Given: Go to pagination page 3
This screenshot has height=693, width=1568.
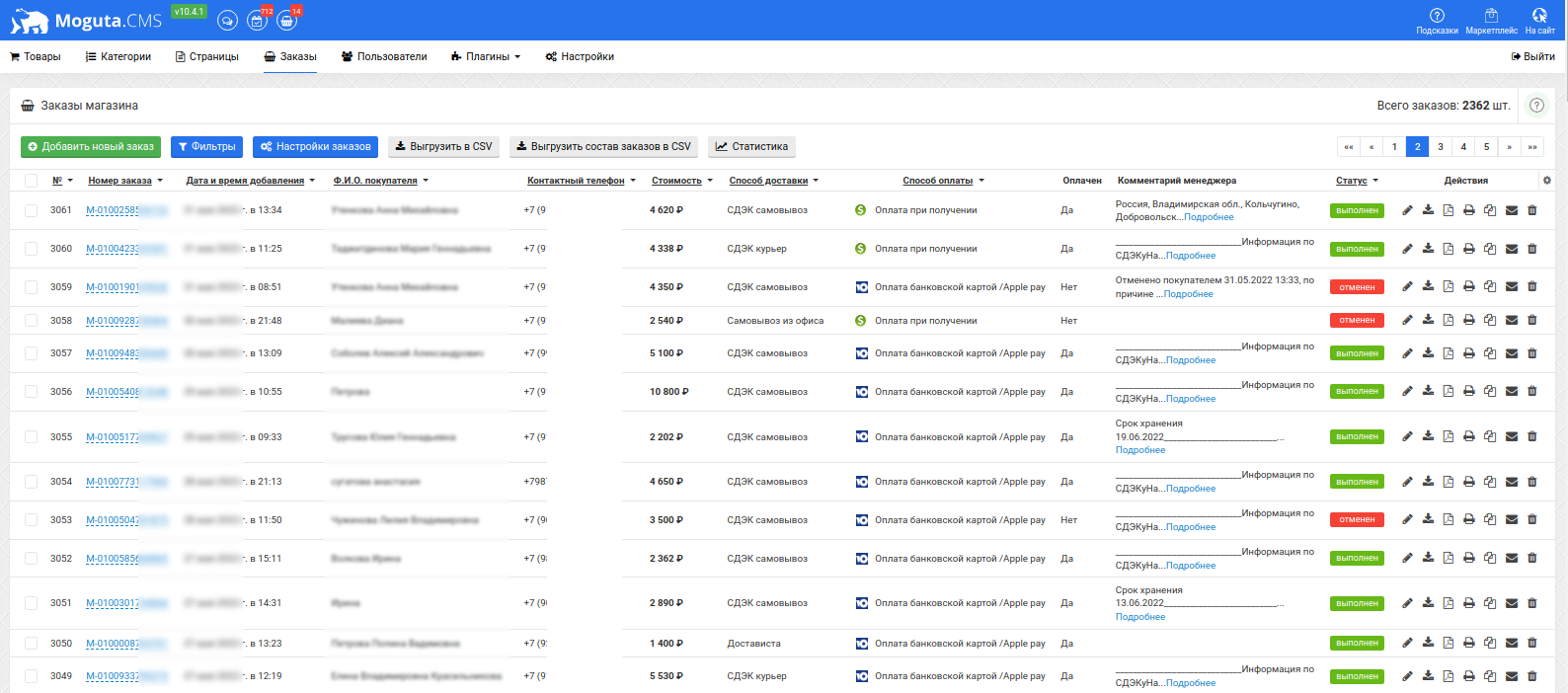Looking at the screenshot, I should [1441, 147].
